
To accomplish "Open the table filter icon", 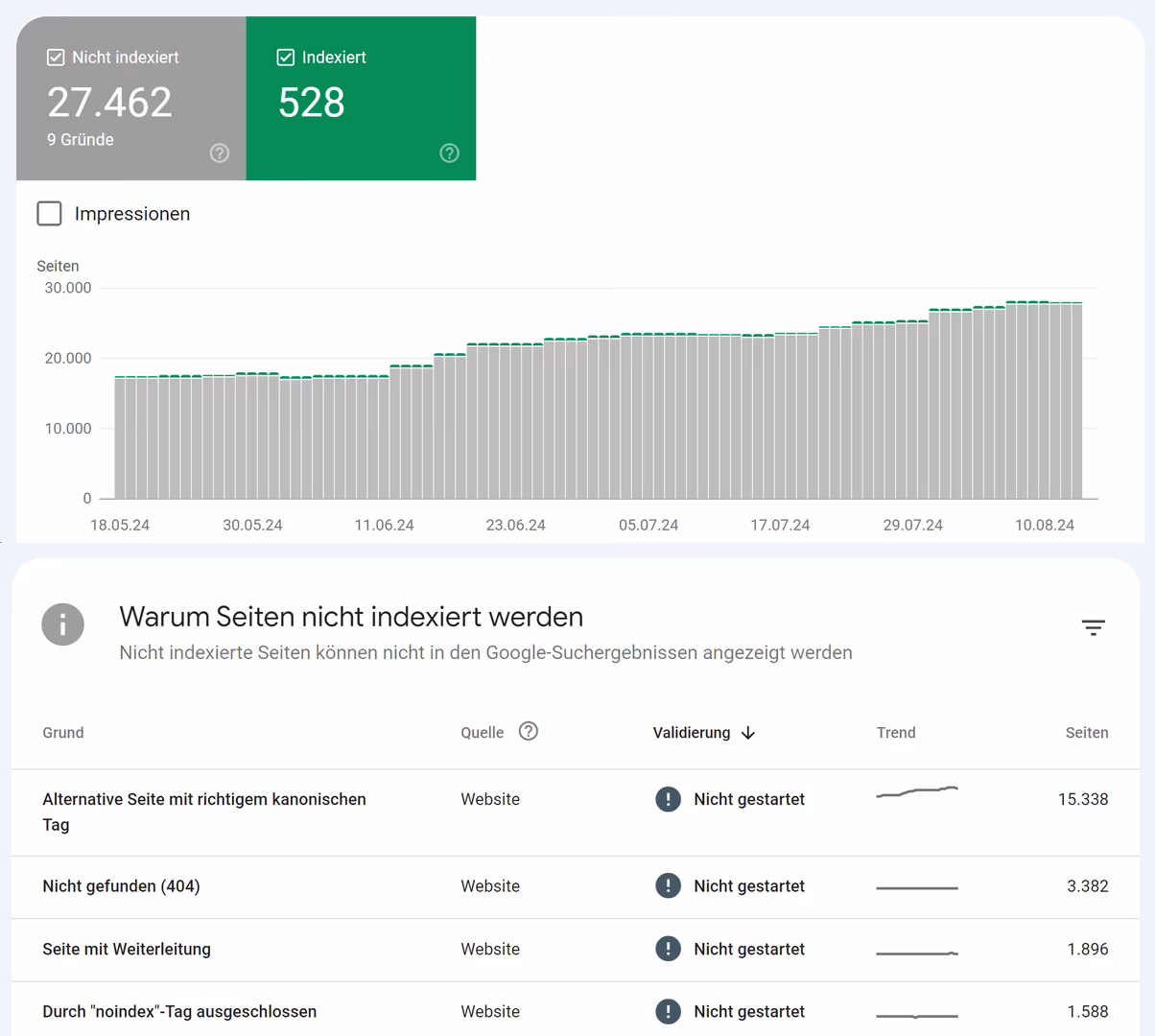I will pyautogui.click(x=1093, y=628).
